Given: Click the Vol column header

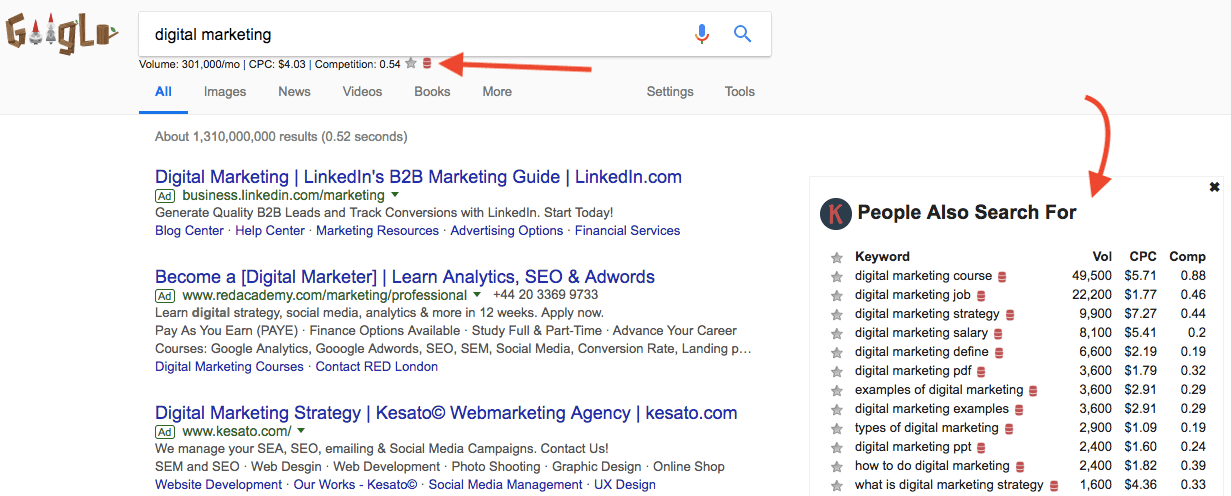Looking at the screenshot, I should click(1102, 257).
